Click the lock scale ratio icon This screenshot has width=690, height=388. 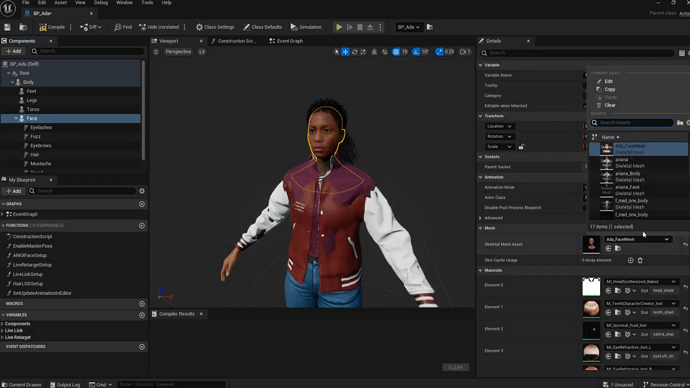pos(521,147)
